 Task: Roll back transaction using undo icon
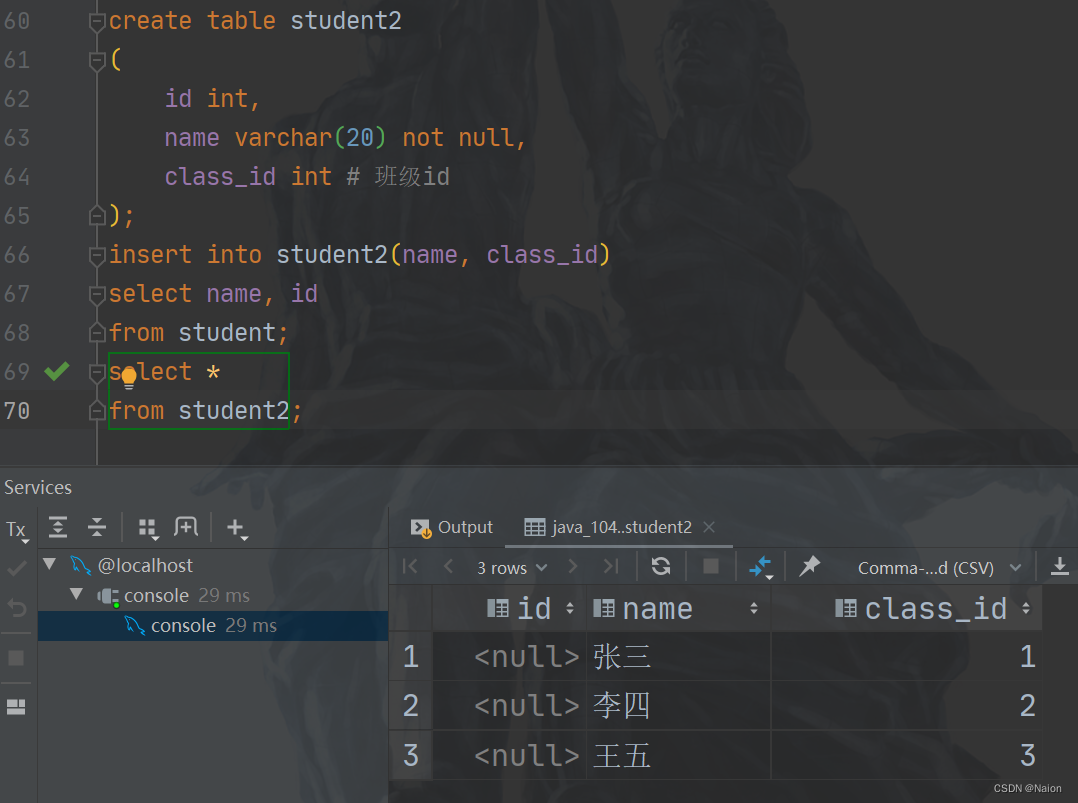click(16, 608)
